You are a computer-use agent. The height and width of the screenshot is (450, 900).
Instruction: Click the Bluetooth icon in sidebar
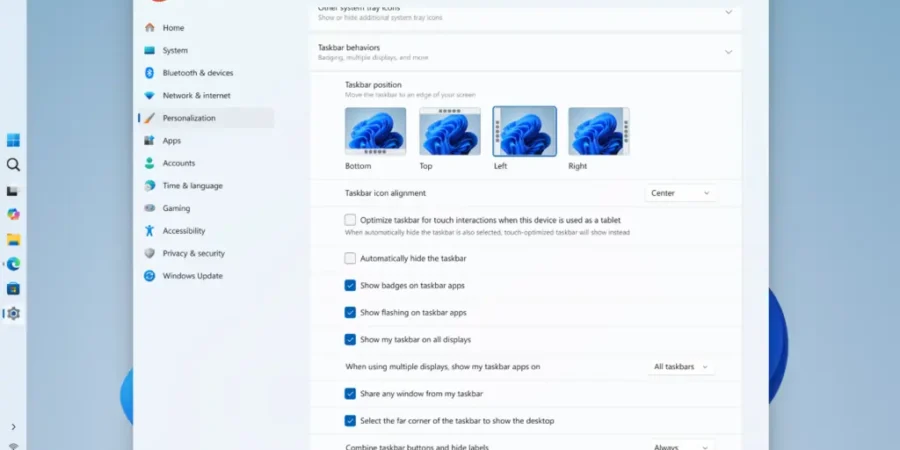click(149, 73)
